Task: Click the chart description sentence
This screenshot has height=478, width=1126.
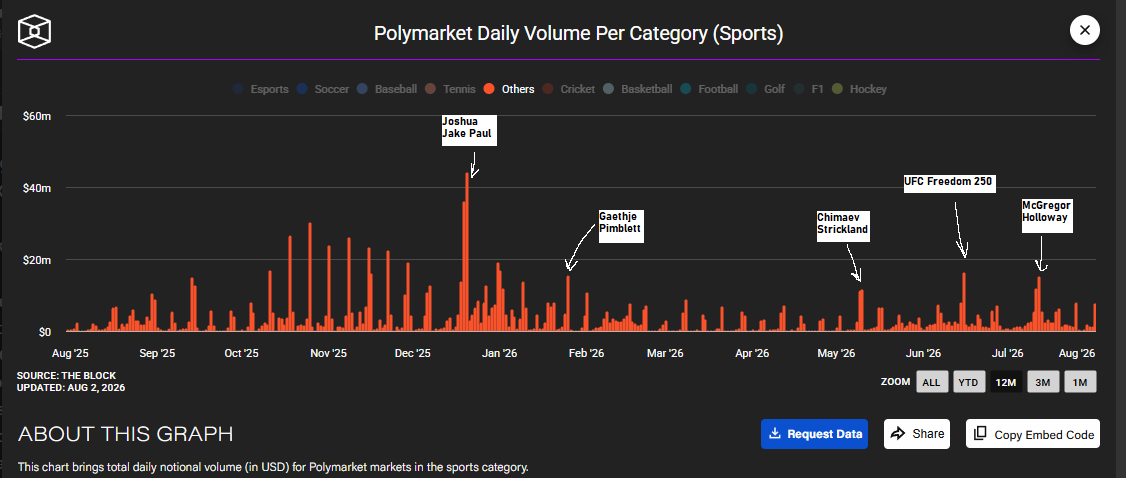Action: 273,467
